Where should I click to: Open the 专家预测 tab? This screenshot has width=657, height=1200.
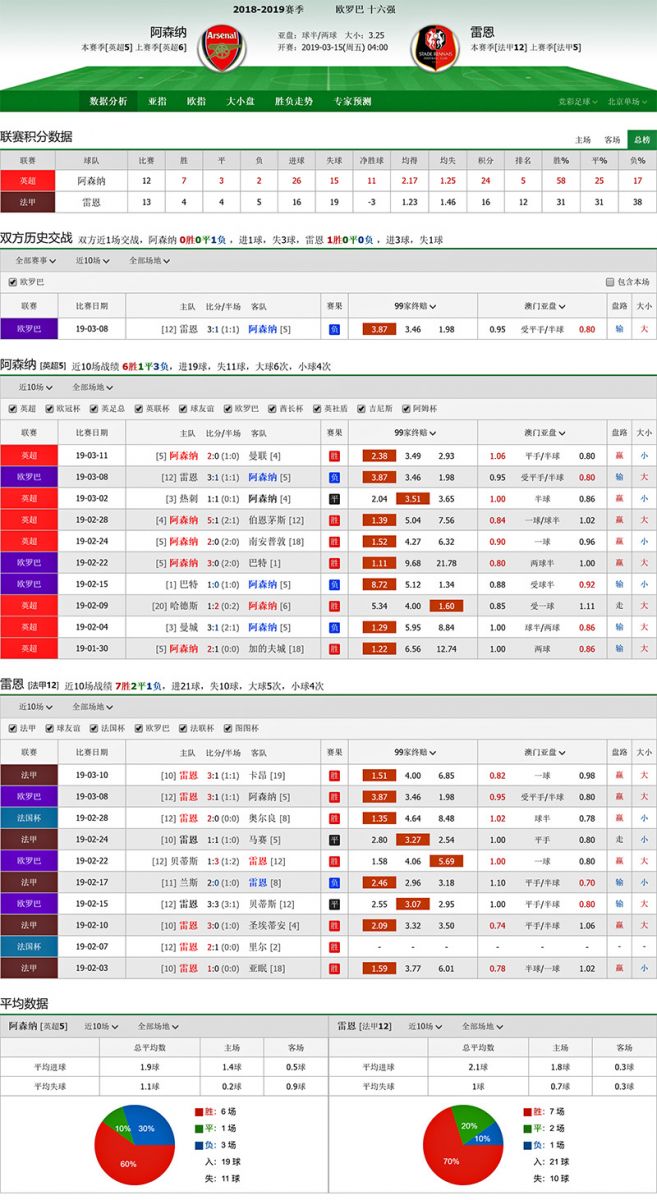click(352, 101)
